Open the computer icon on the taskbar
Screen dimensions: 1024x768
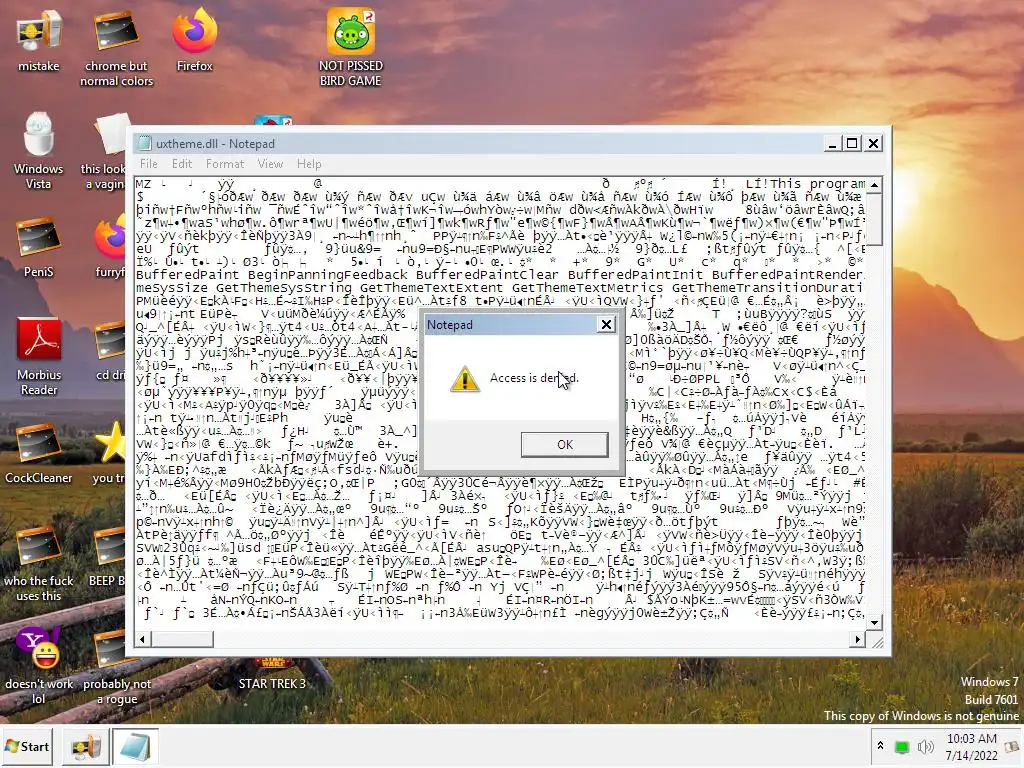(x=86, y=746)
